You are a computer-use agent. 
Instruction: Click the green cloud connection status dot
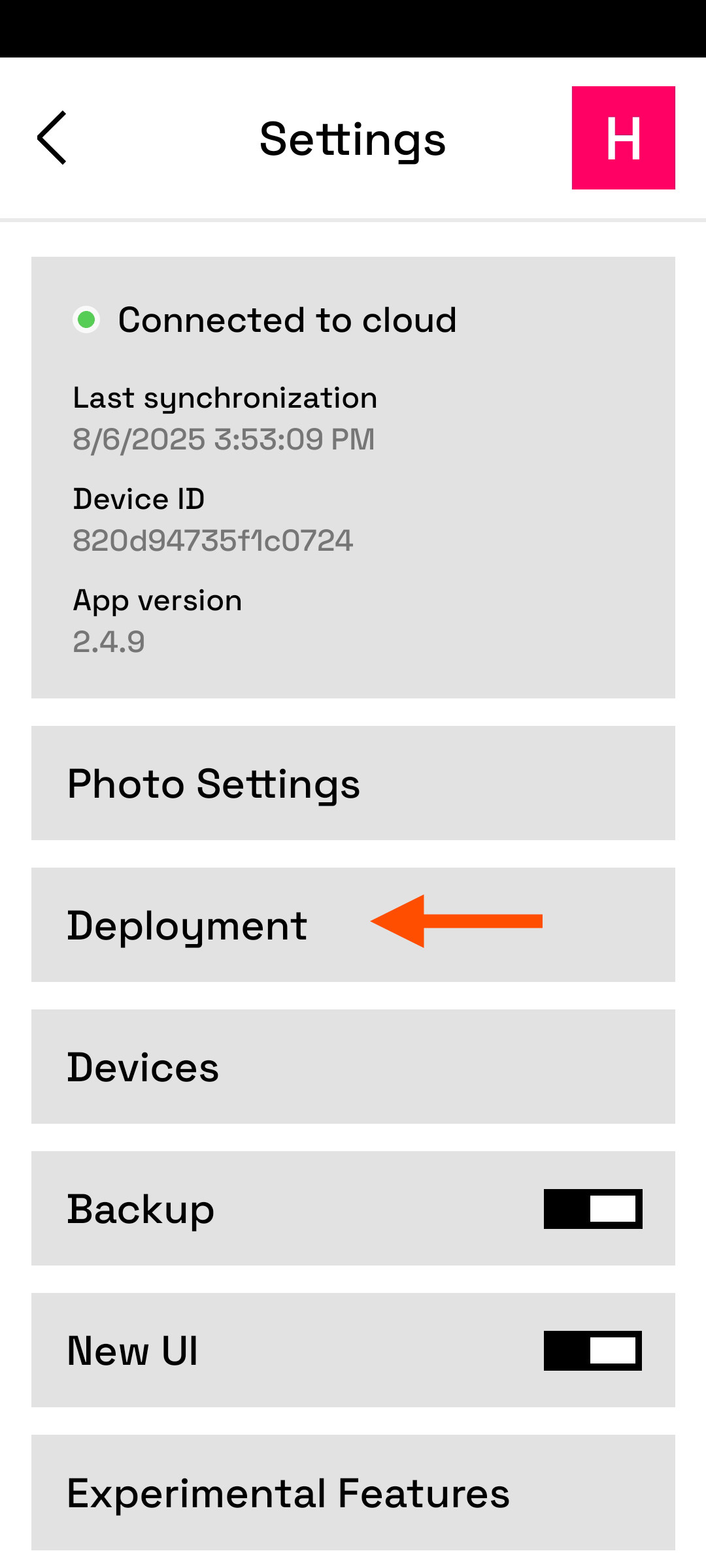(86, 320)
